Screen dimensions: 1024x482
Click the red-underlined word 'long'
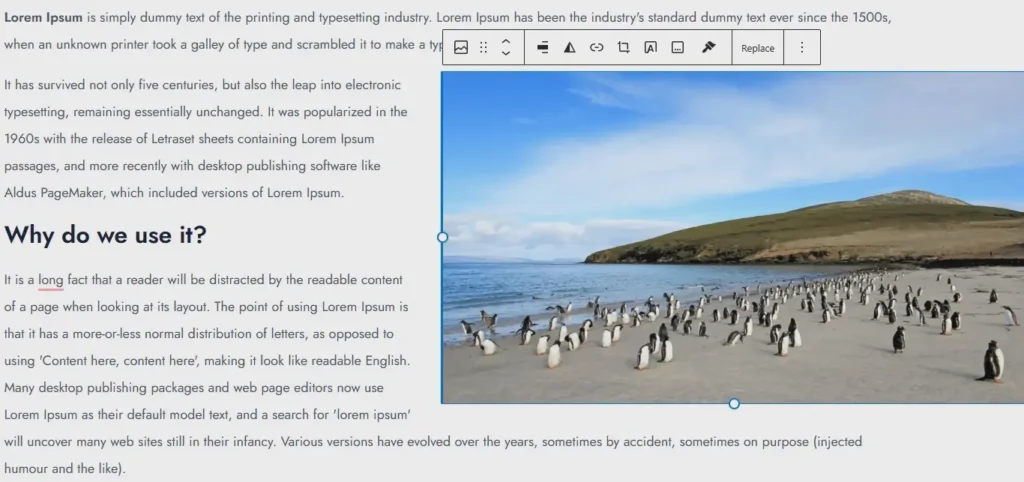tap(51, 280)
